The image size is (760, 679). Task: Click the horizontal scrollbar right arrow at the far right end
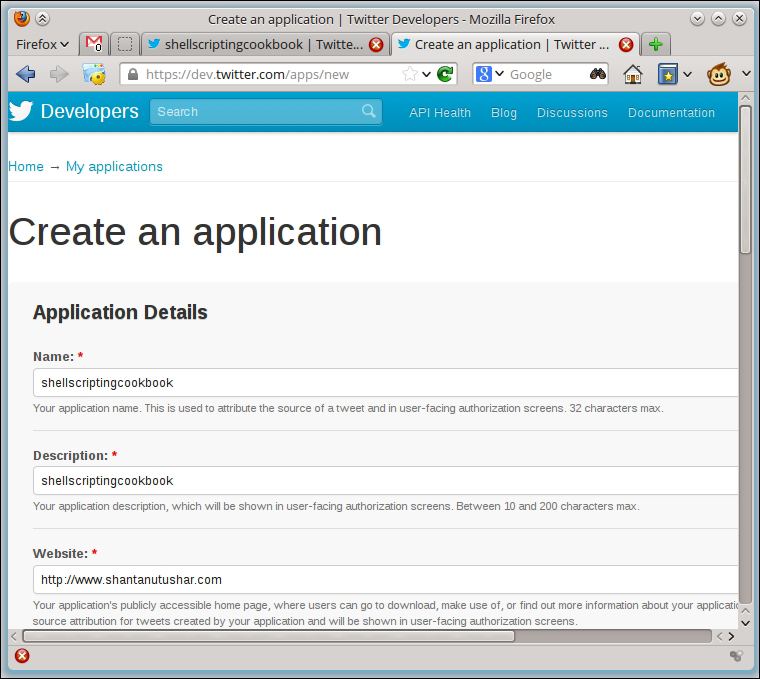[x=731, y=636]
